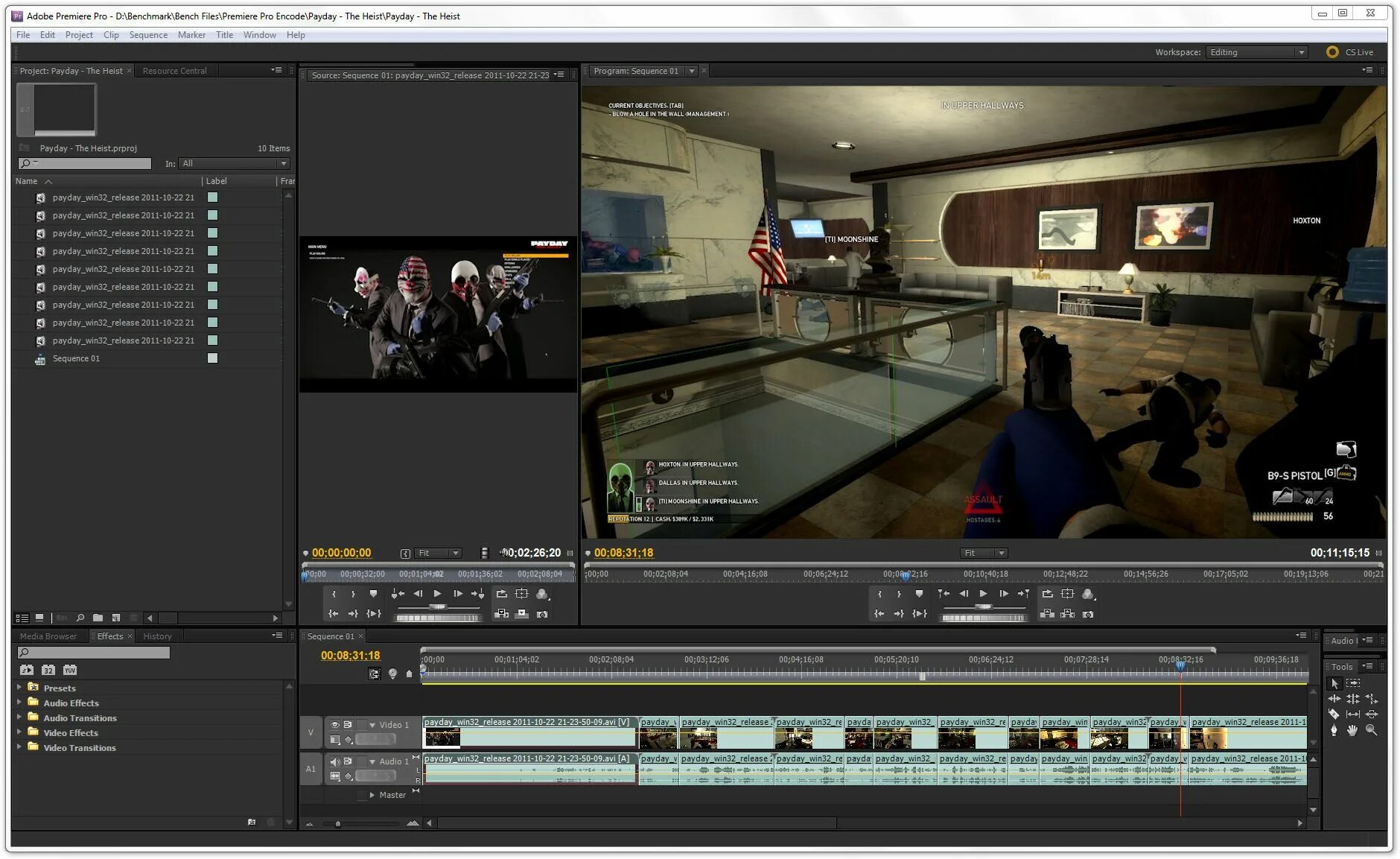Toggle track lock box on Video 1
The width and height of the screenshot is (1400, 859).
tap(362, 724)
